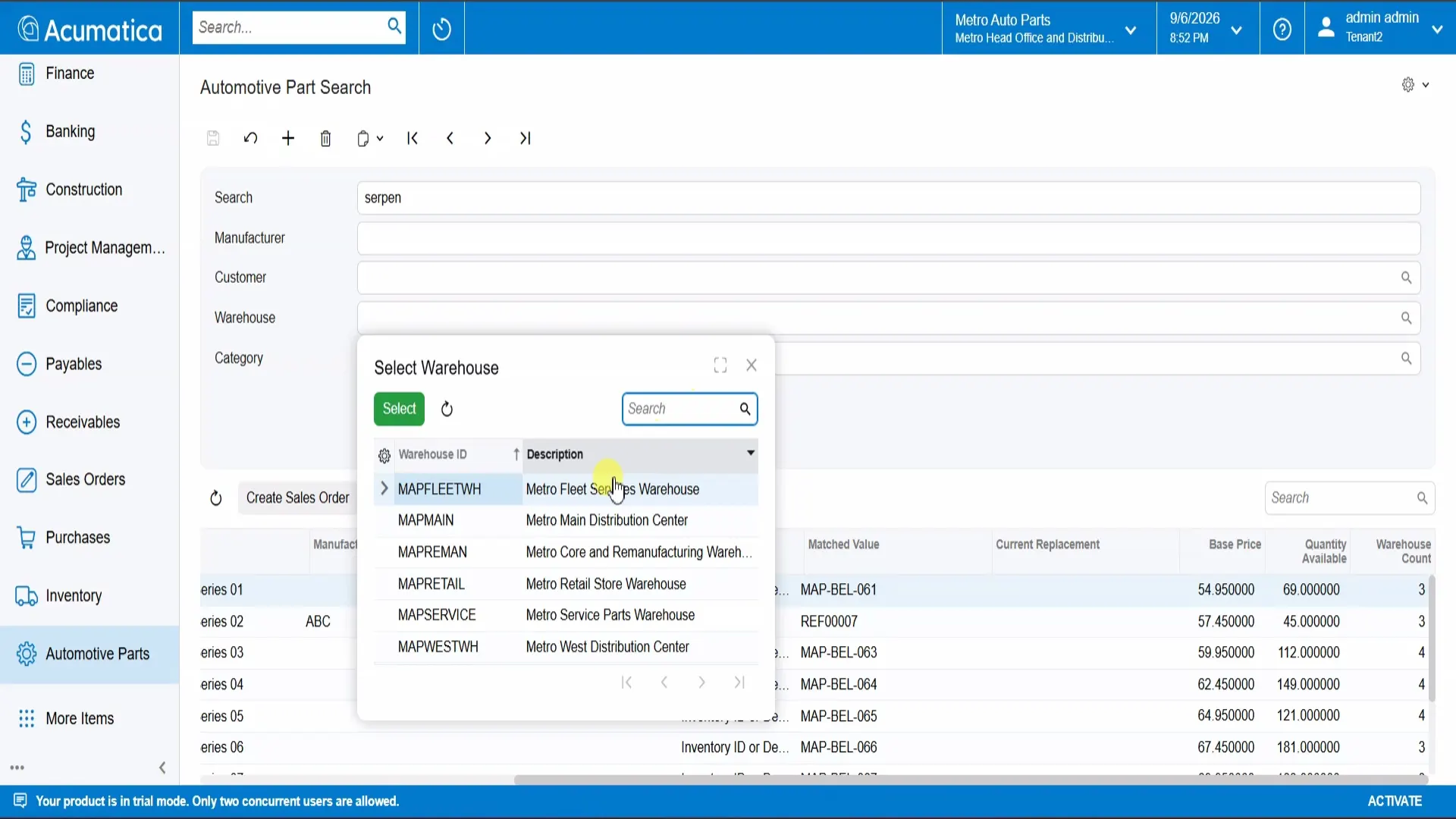The image size is (1456, 819).
Task: Open the recent history clock icon
Action: (x=441, y=29)
